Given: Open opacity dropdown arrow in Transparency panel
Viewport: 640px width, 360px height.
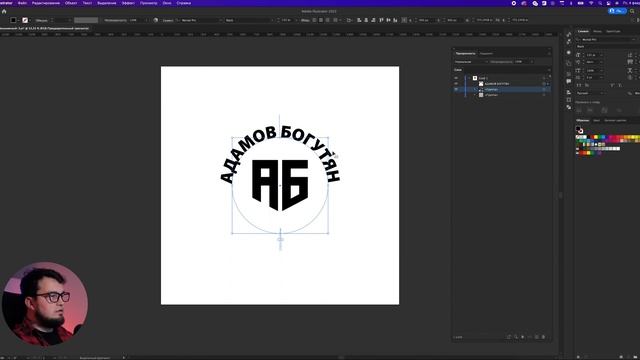Looking at the screenshot, I should [x=531, y=62].
